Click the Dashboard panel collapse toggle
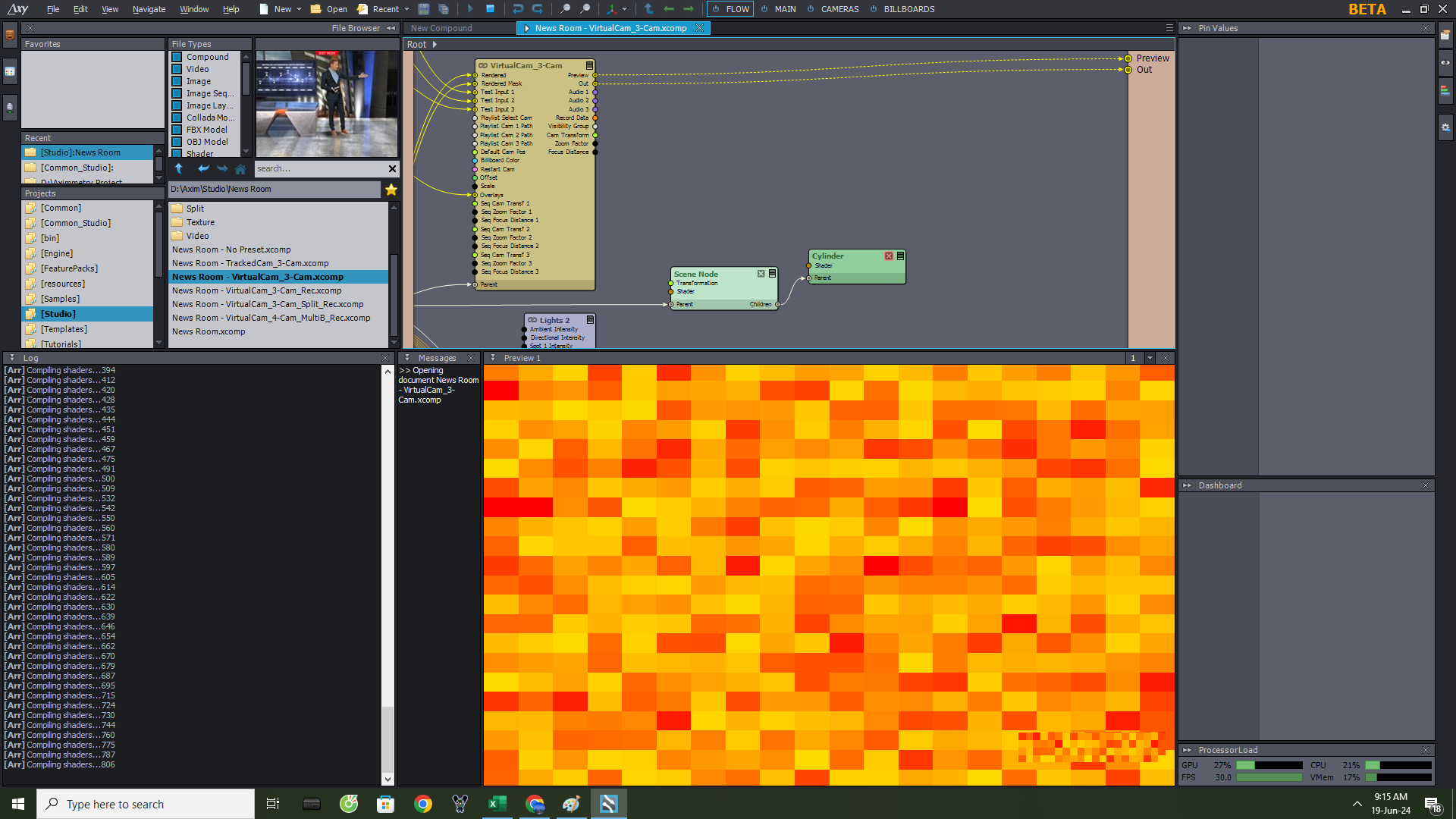The image size is (1456, 819). pos(1188,485)
